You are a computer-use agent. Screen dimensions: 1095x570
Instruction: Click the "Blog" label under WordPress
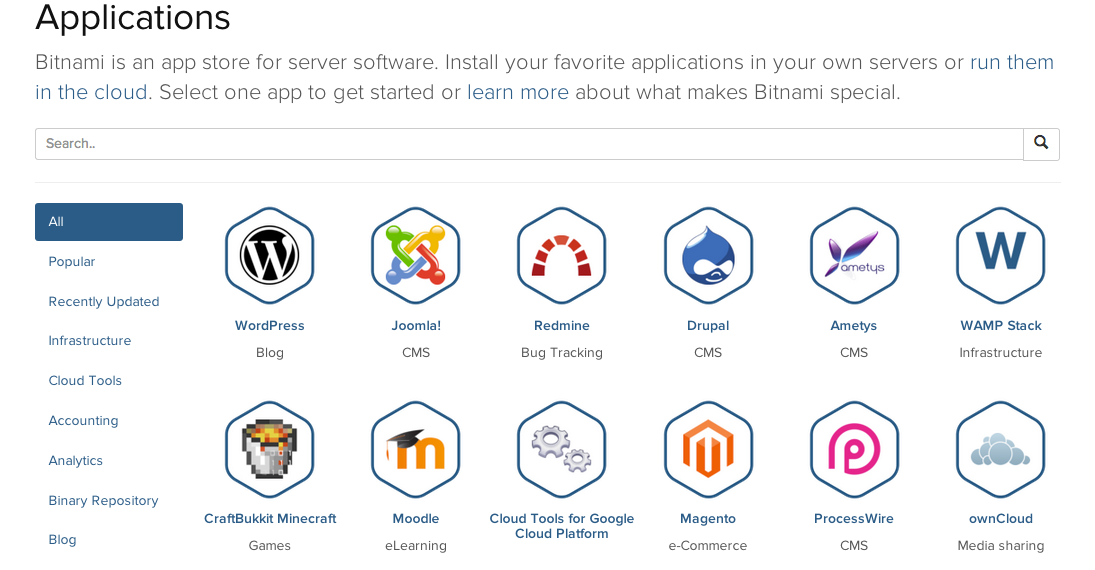tap(270, 353)
